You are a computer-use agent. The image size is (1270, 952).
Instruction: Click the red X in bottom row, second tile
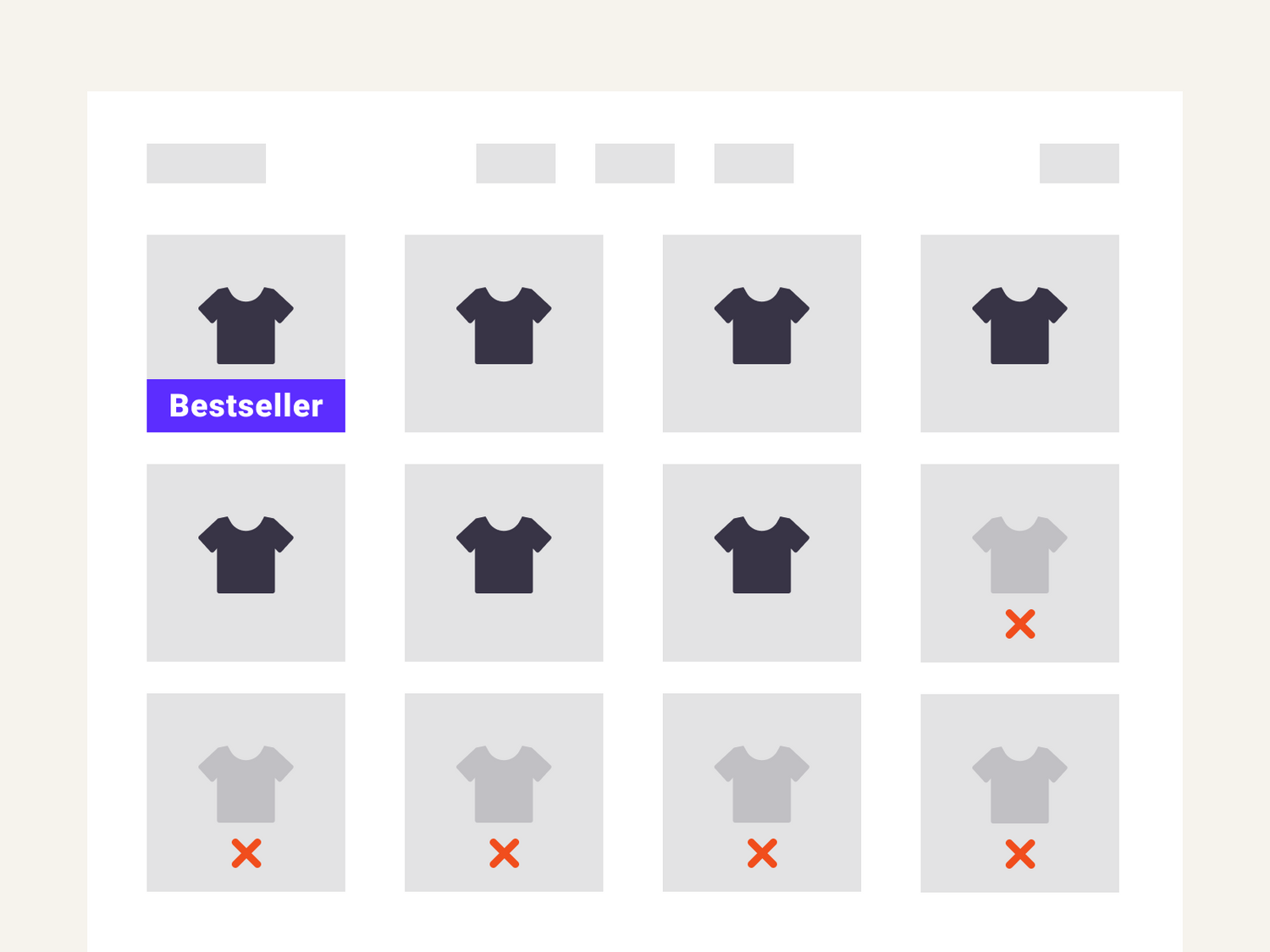[505, 854]
